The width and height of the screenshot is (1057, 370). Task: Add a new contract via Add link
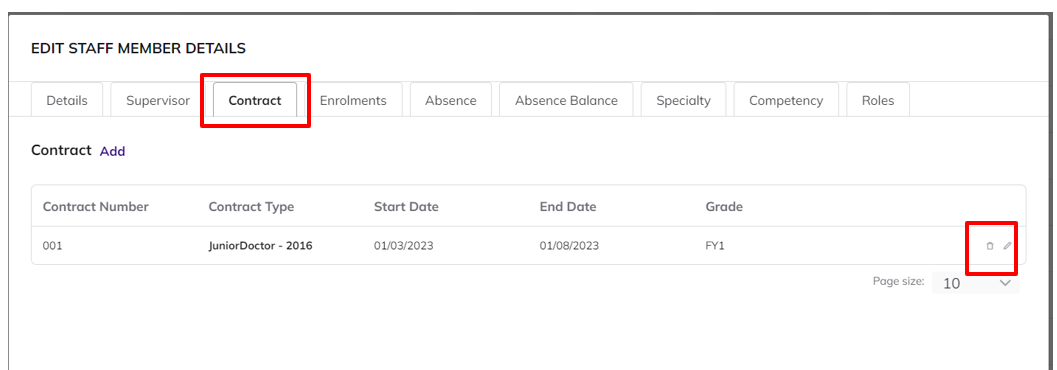113,152
